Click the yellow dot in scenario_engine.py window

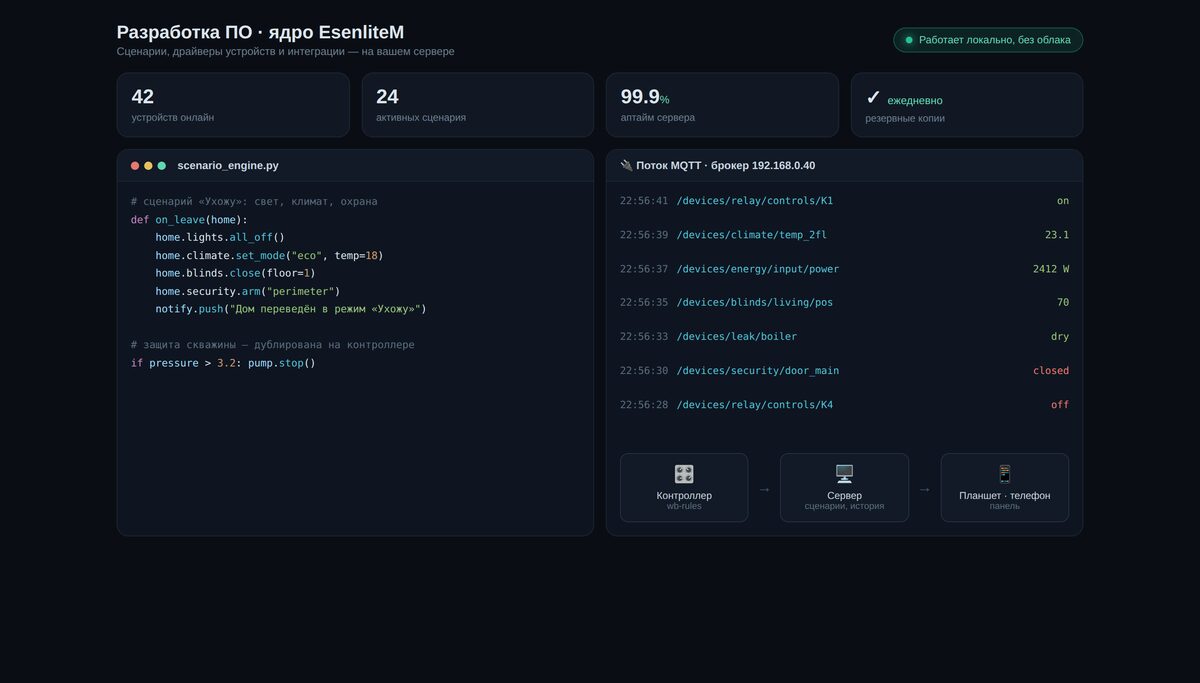(148, 166)
